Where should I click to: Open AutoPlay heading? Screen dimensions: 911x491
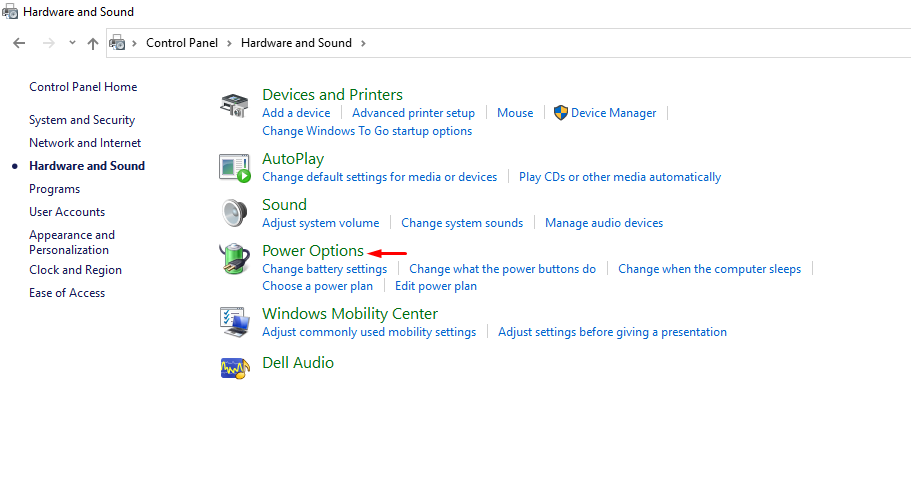point(293,159)
